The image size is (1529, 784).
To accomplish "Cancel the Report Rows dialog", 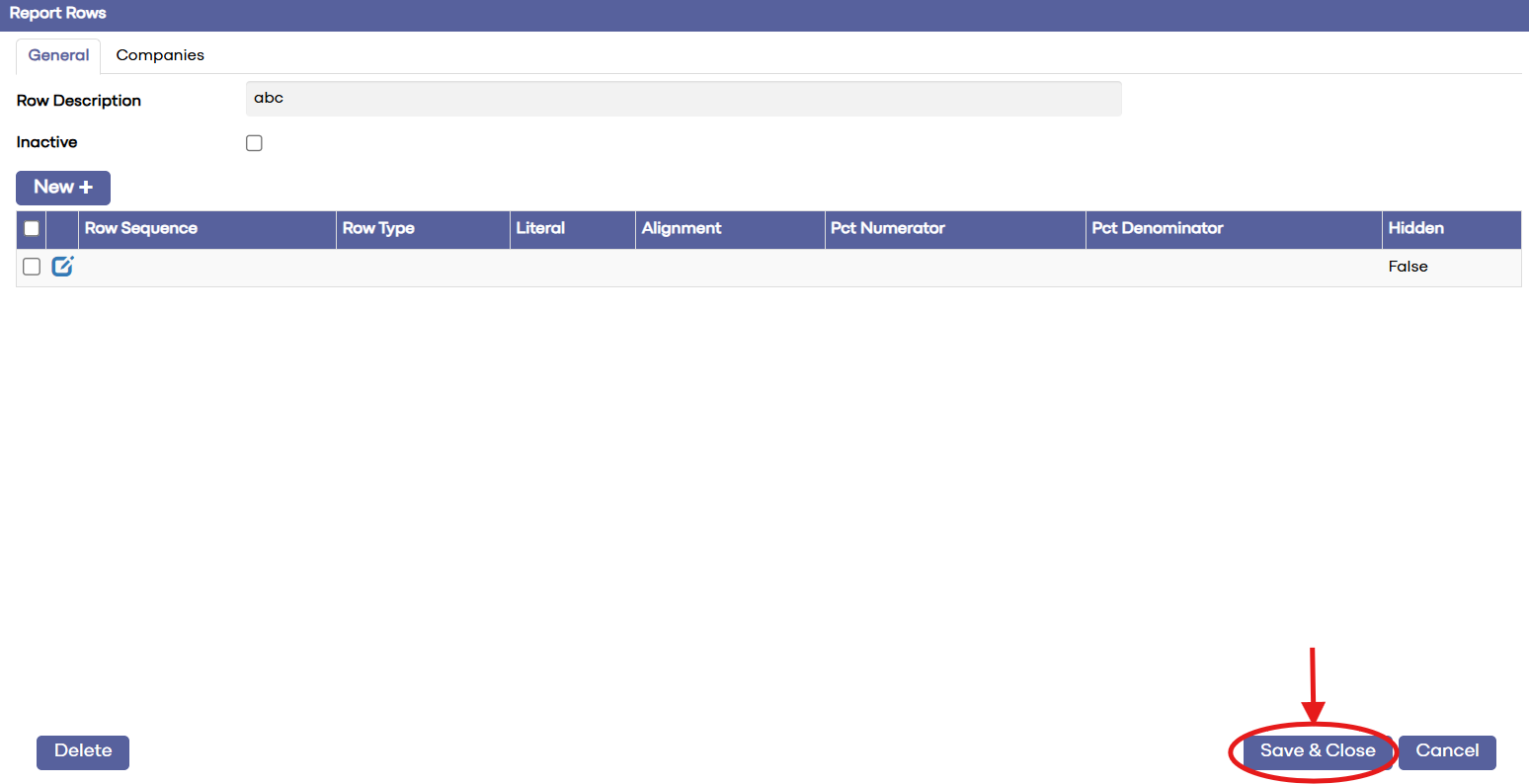I will point(1447,751).
